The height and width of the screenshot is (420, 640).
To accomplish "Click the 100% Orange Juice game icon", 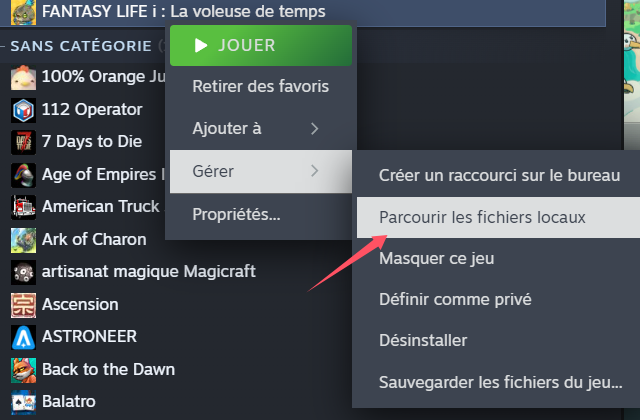I will [x=23, y=78].
